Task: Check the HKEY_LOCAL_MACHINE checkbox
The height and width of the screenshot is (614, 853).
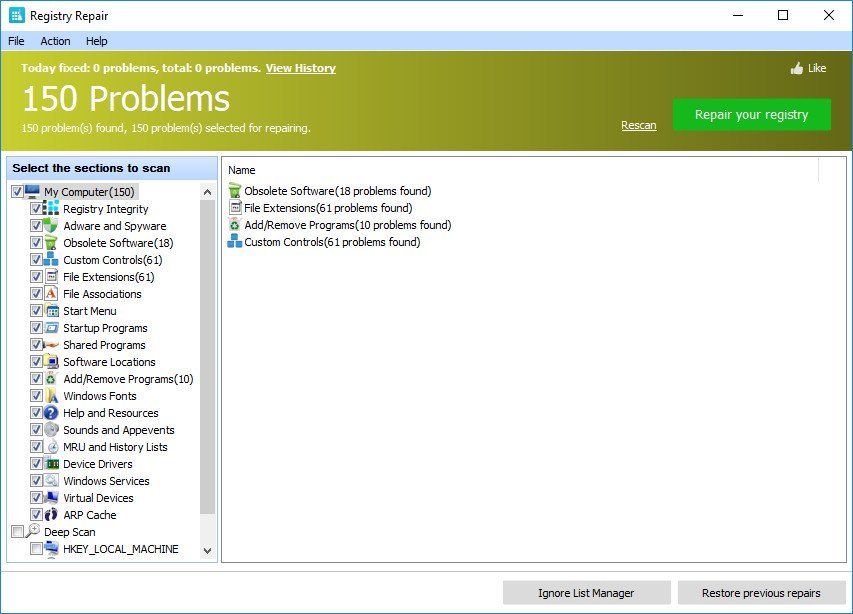Action: point(36,549)
